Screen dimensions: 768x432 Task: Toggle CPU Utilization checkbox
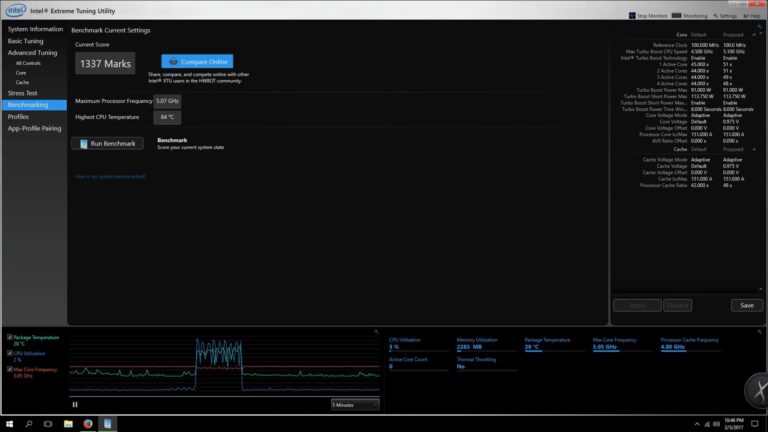[x=10, y=354]
